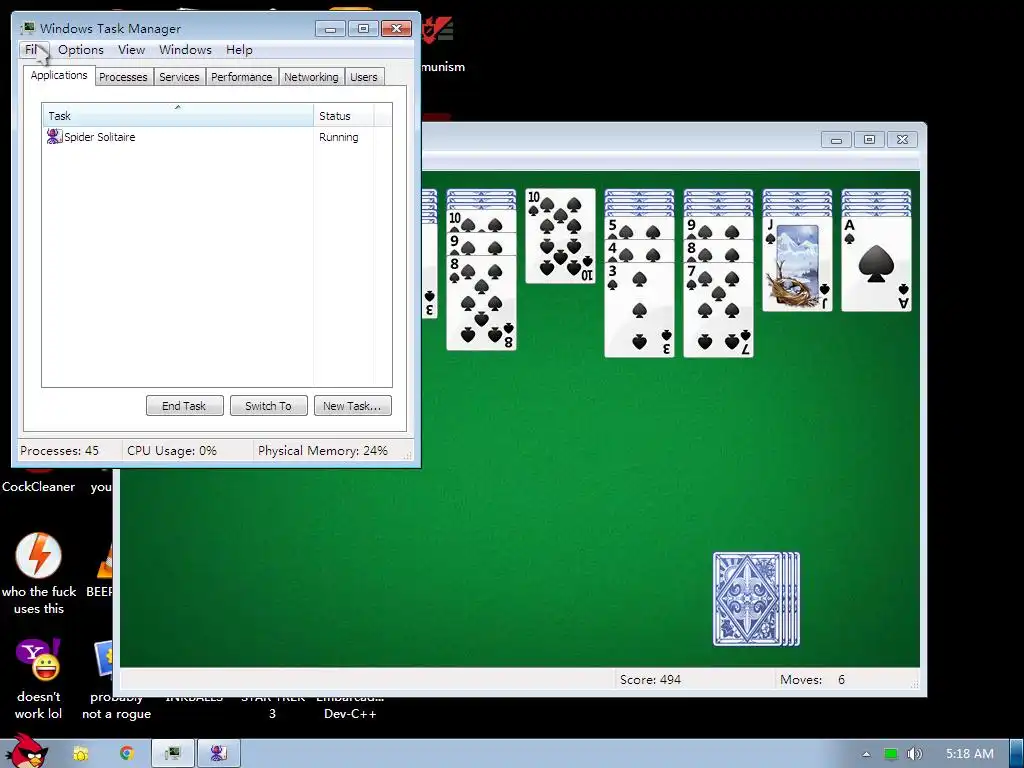Maximize the Spider Solitaire window

[869, 139]
